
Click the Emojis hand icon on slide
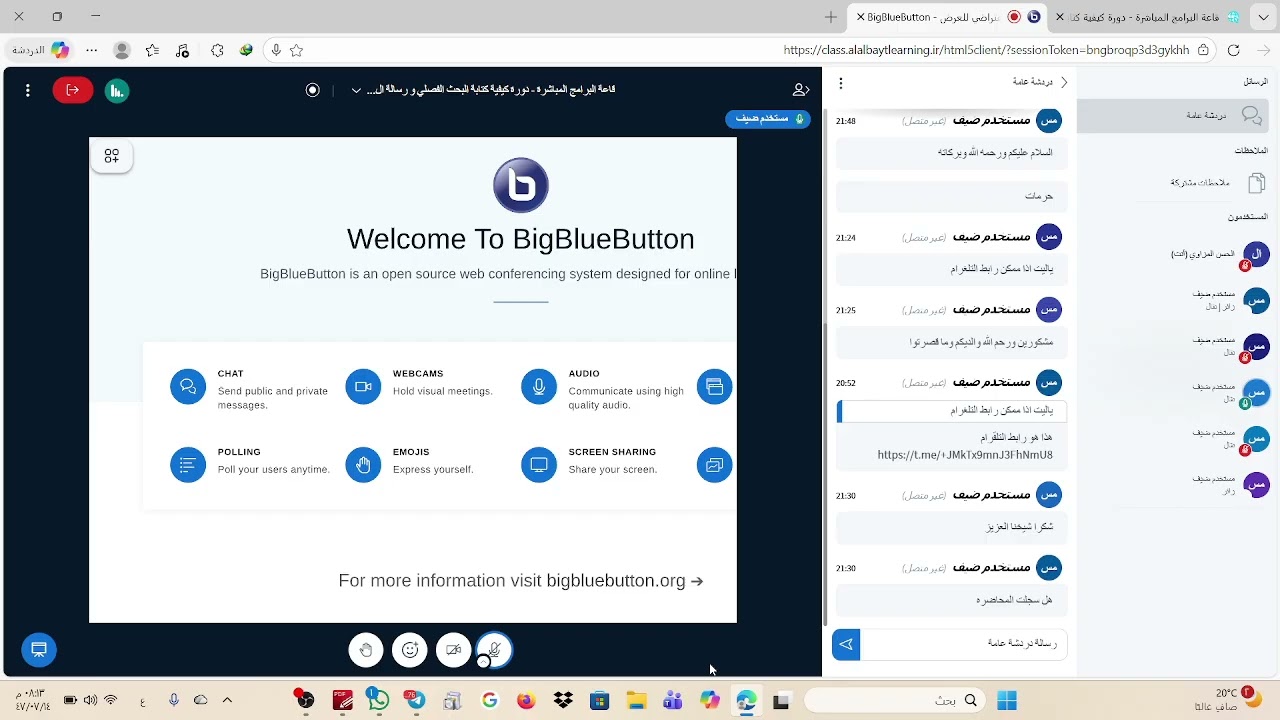point(363,465)
